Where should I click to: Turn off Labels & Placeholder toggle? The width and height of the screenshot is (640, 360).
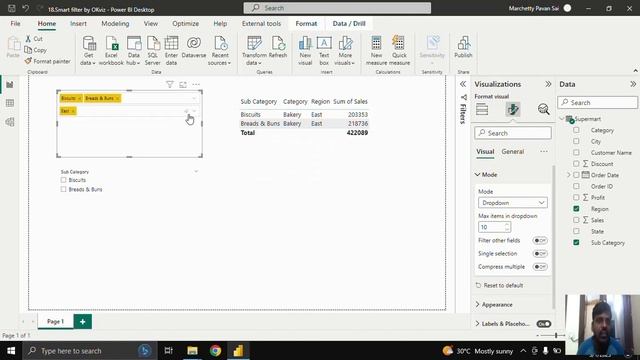[x=544, y=324]
